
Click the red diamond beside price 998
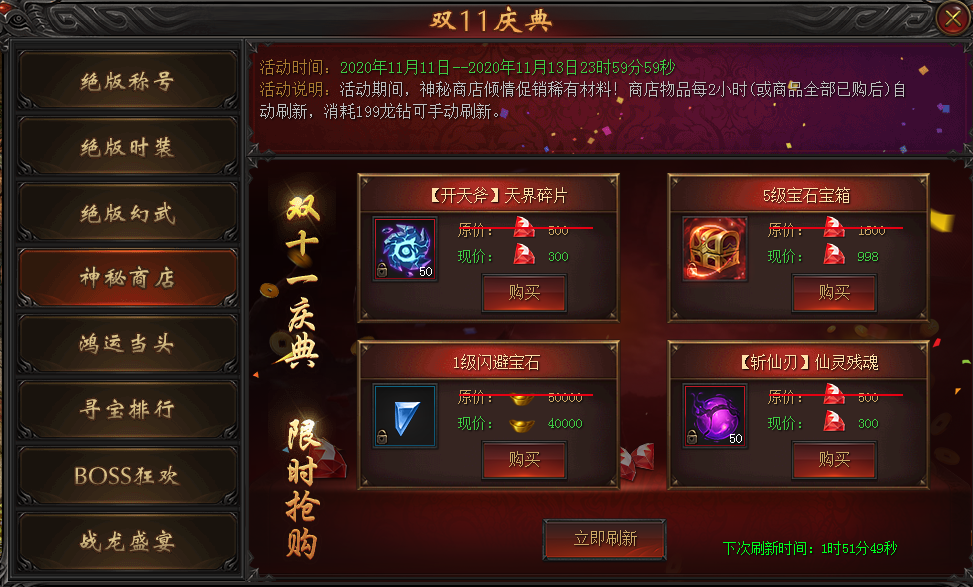833,254
